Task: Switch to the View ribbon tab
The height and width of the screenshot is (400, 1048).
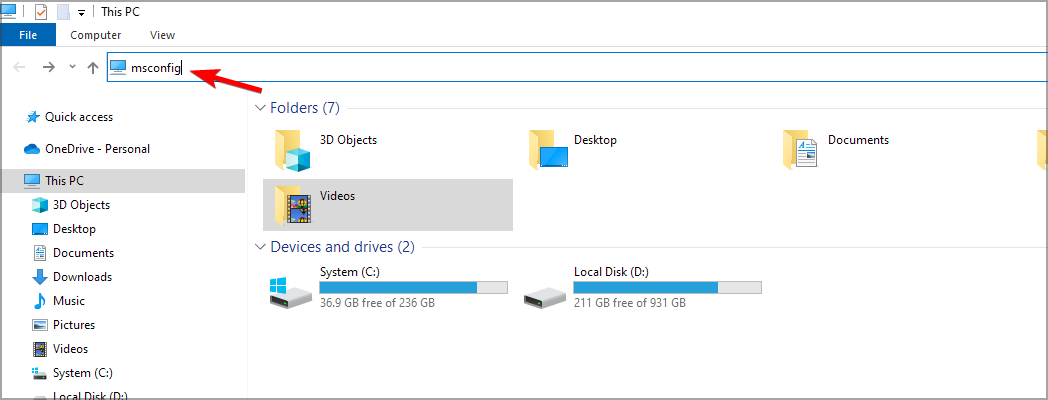Action: pyautogui.click(x=162, y=35)
